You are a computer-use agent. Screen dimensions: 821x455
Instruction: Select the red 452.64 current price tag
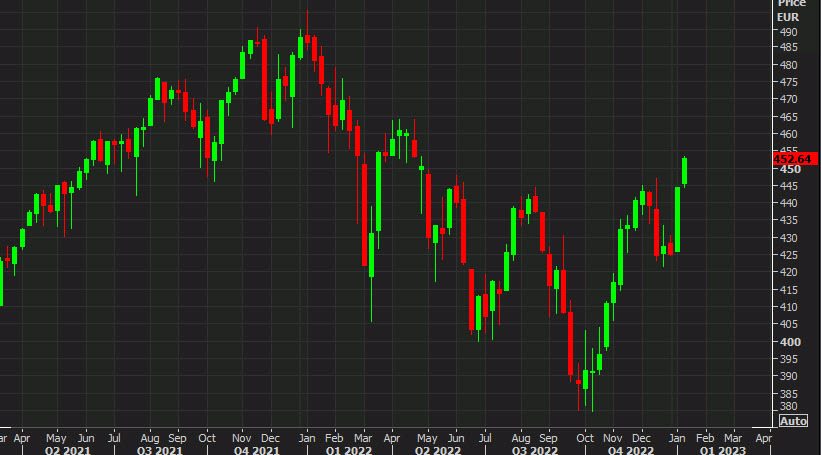coord(795,159)
